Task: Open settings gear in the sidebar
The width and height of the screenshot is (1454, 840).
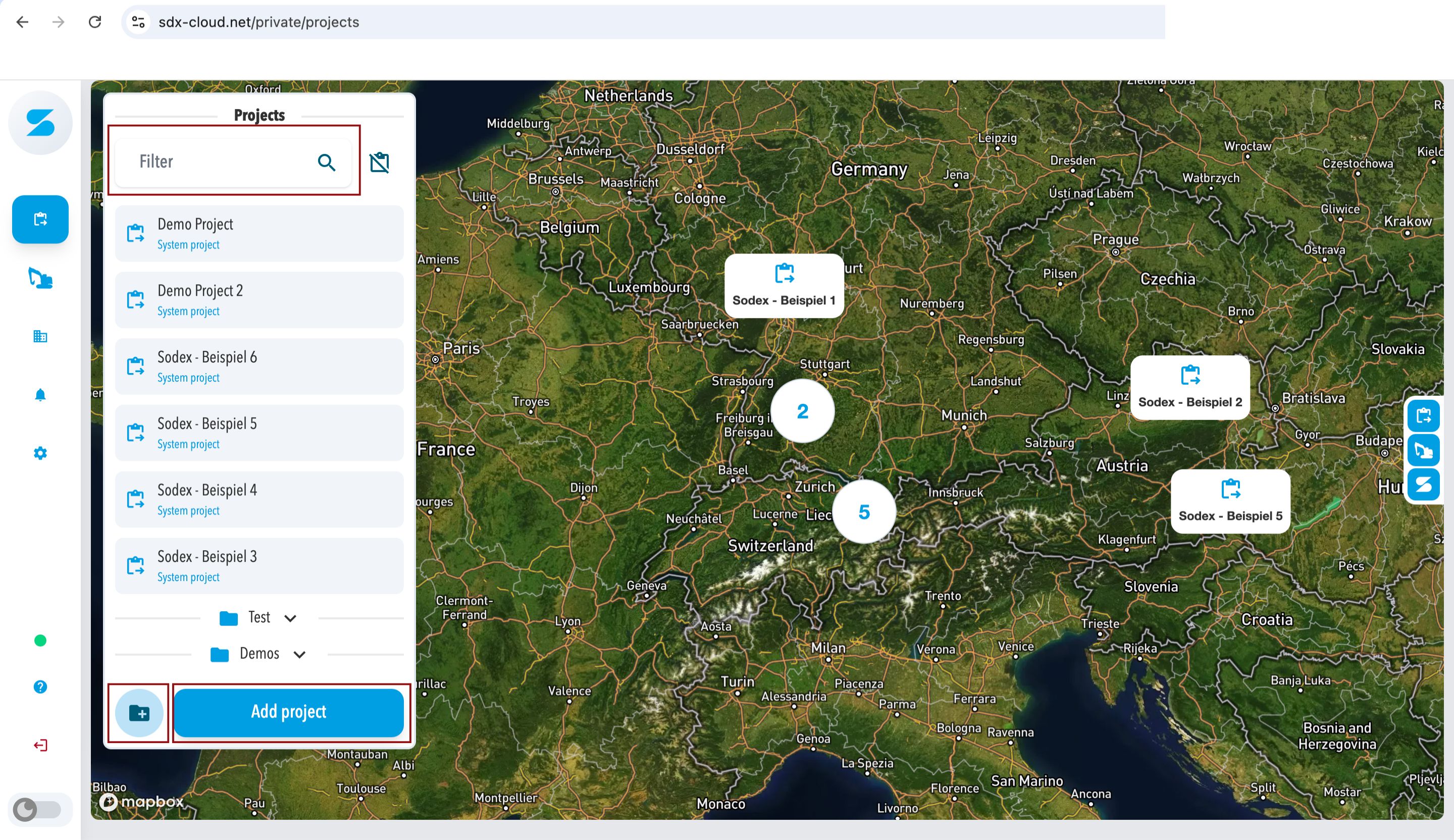Action: [40, 453]
